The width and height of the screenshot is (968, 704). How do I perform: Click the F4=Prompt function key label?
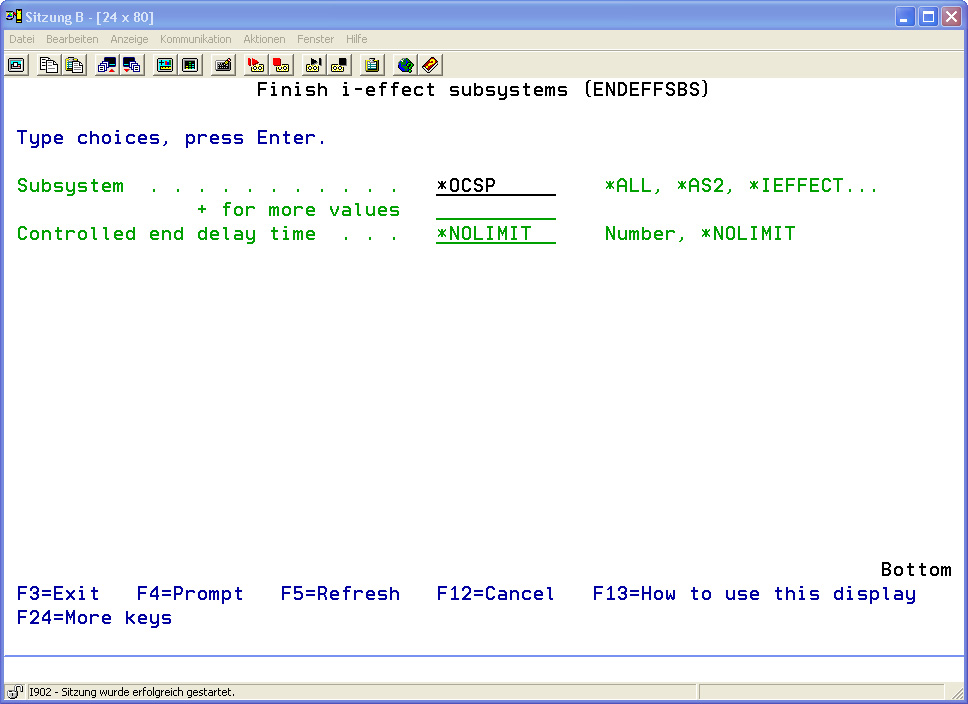(x=190, y=594)
